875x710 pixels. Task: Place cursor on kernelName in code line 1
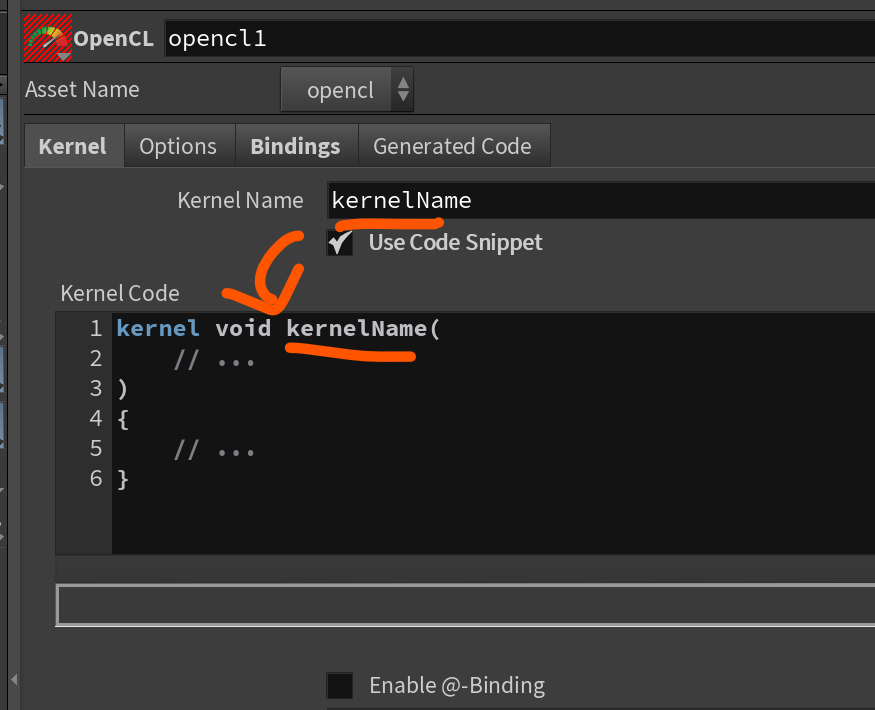[x=356, y=328]
